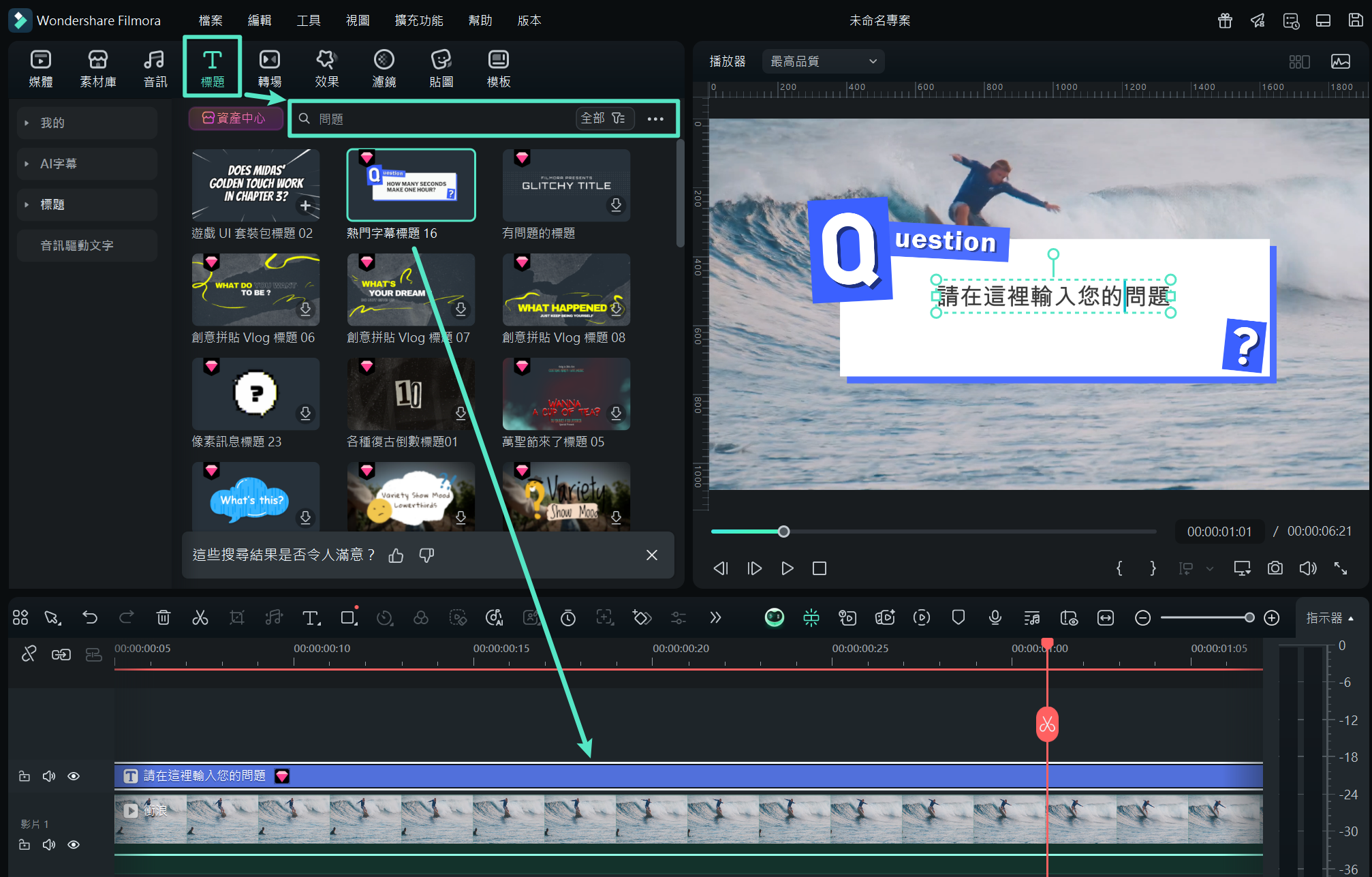Select the Text tool in the timeline toolbar
The width and height of the screenshot is (1372, 877).
[311, 617]
